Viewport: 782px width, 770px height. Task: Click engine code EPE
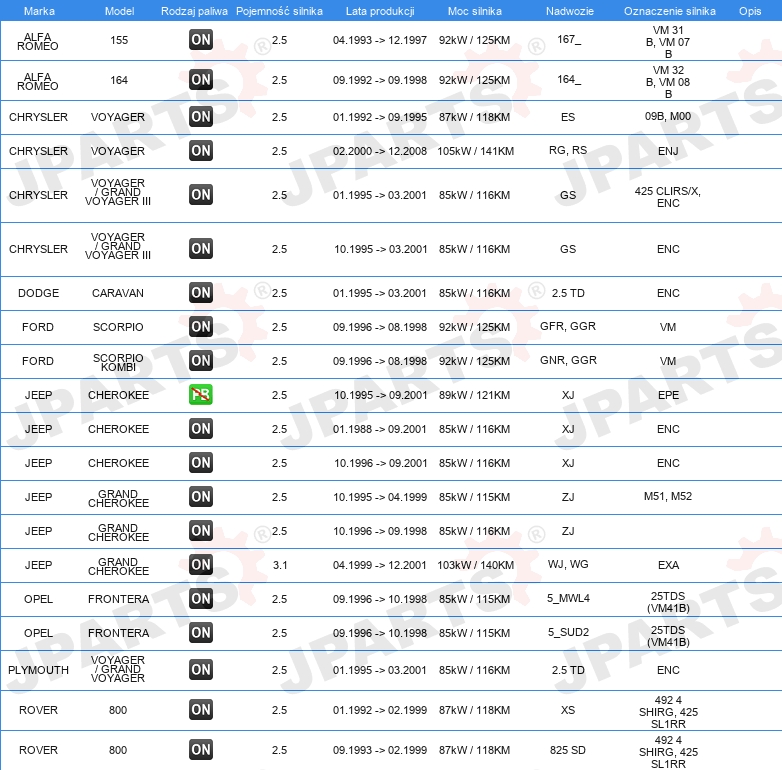click(x=668, y=395)
